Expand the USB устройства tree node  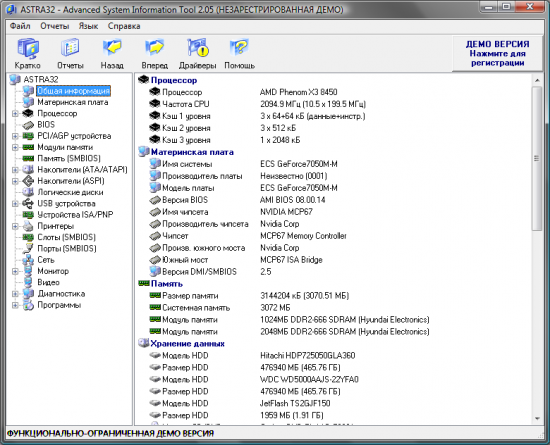[15, 203]
